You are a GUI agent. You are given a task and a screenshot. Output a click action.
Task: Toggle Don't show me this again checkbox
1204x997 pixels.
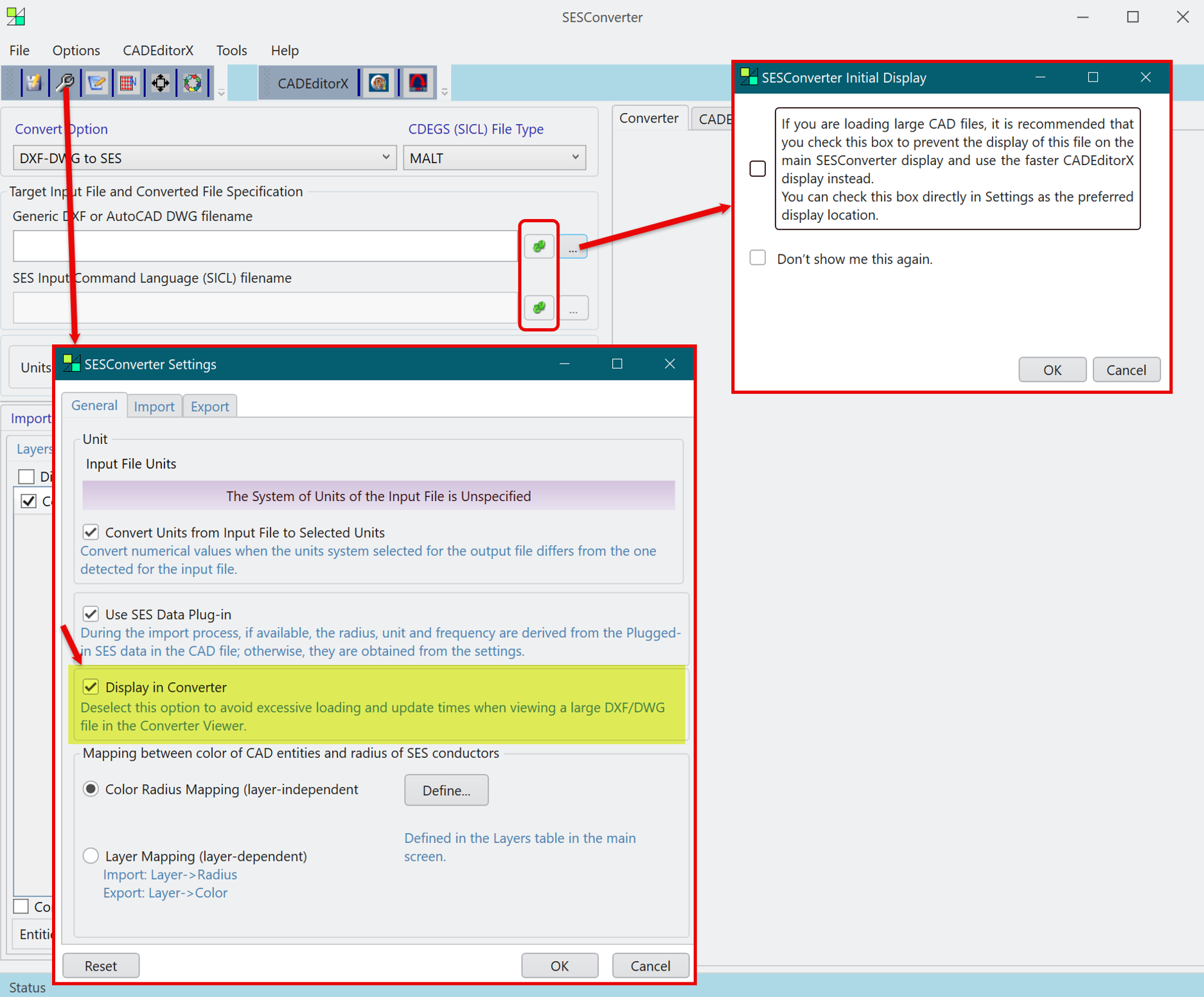point(758,258)
